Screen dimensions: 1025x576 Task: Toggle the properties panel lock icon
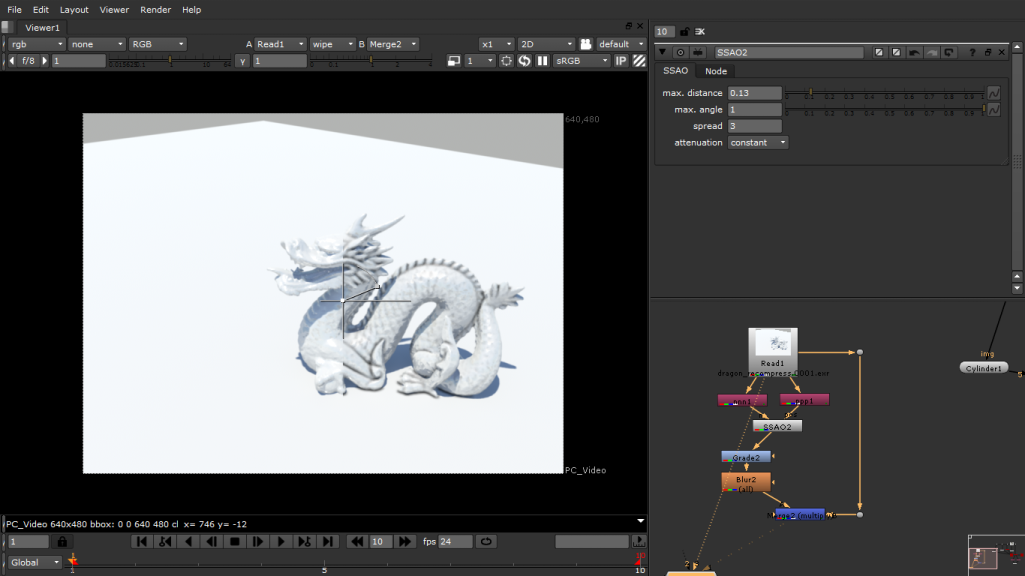pyautogui.click(x=684, y=31)
